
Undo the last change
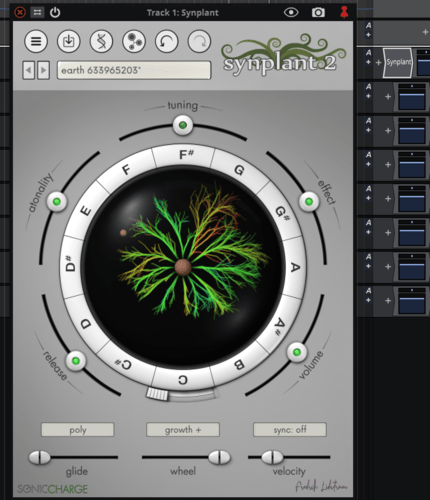(167, 42)
